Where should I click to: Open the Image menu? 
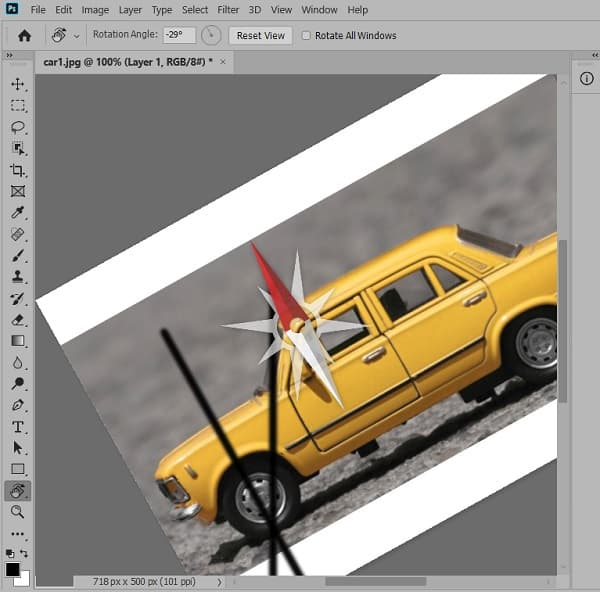coord(95,10)
